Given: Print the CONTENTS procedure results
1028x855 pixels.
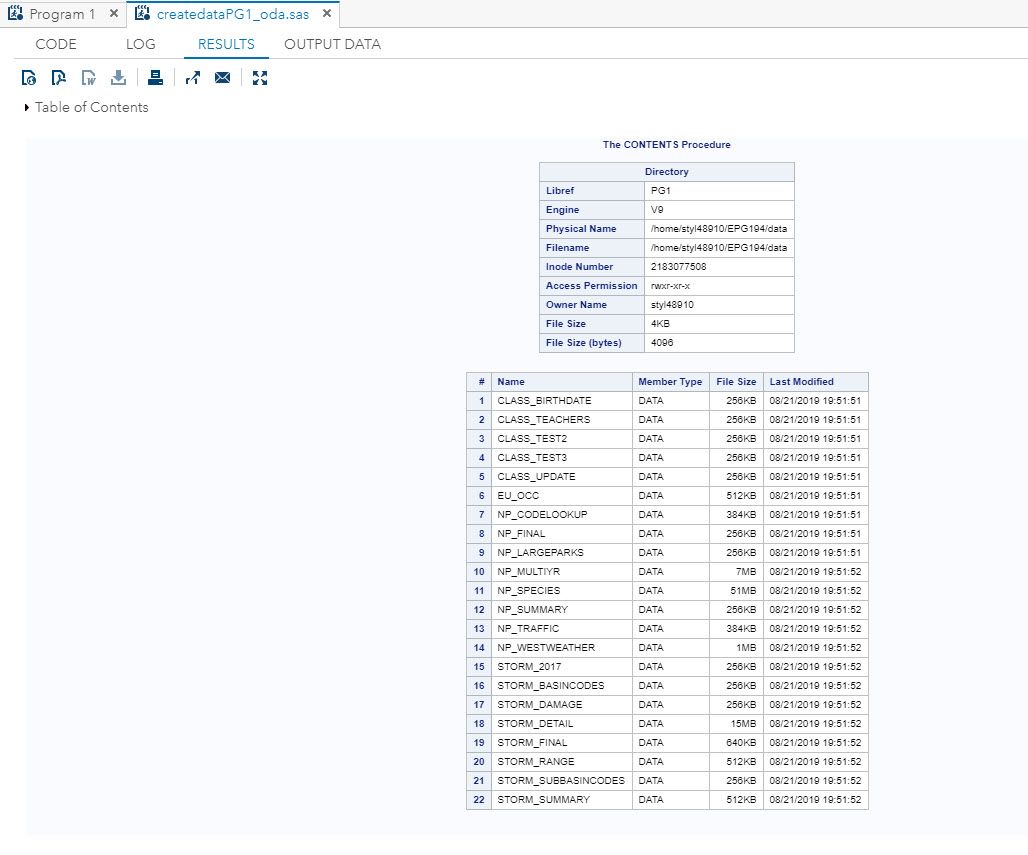Looking at the screenshot, I should (155, 77).
